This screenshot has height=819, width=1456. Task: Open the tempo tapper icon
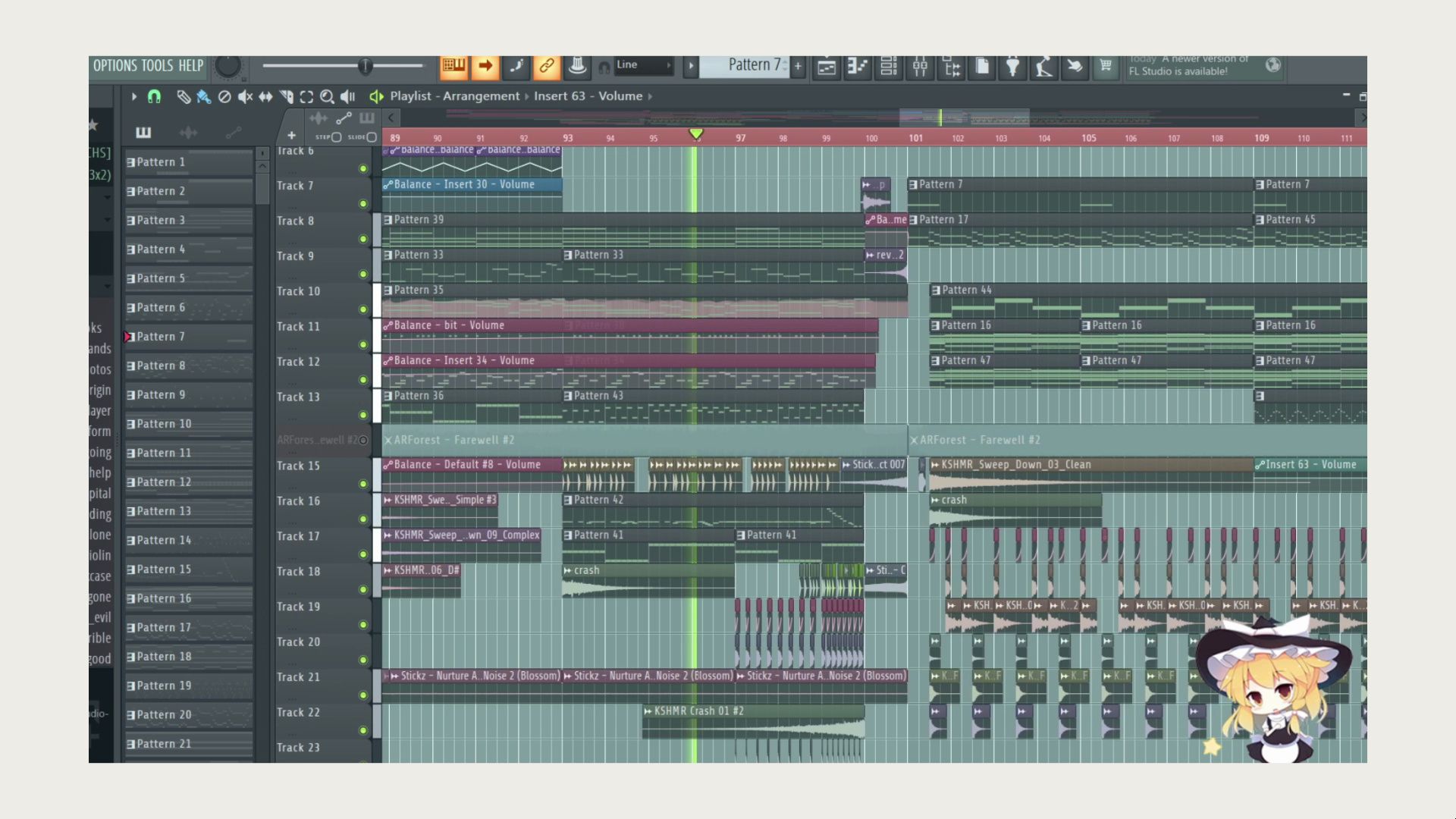click(1043, 67)
